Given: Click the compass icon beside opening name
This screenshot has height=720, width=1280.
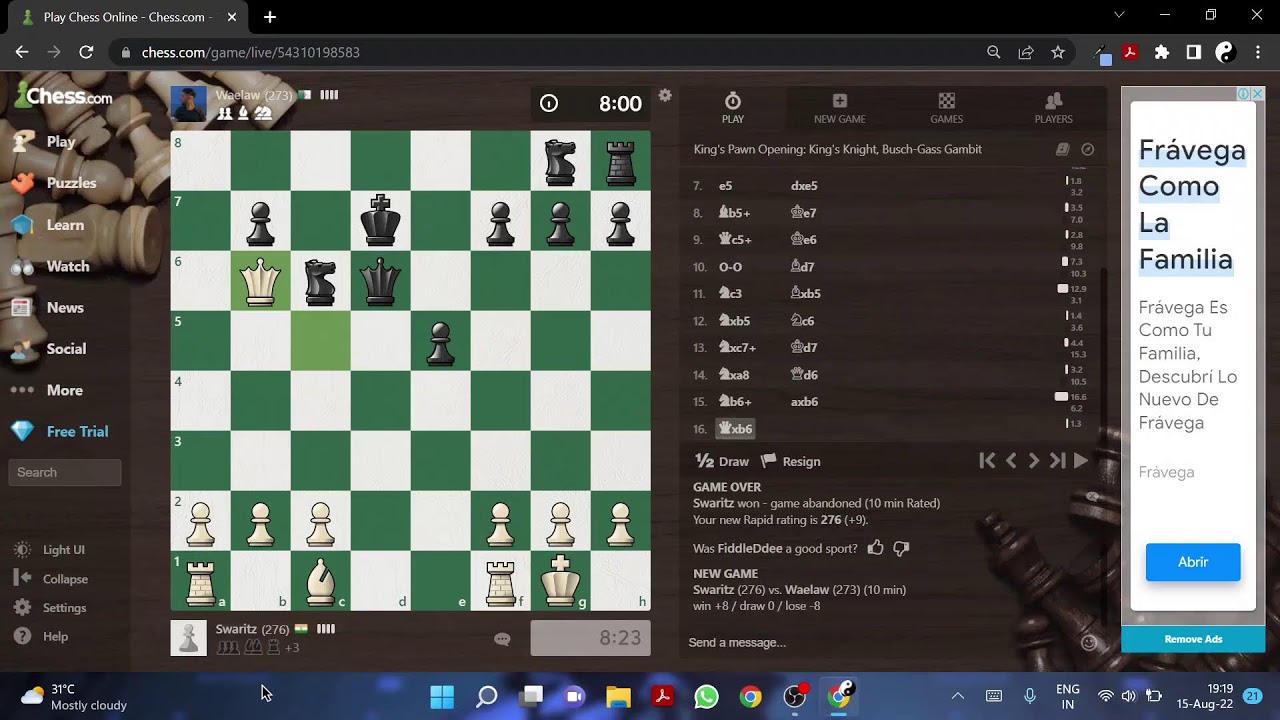Looking at the screenshot, I should 1088,149.
